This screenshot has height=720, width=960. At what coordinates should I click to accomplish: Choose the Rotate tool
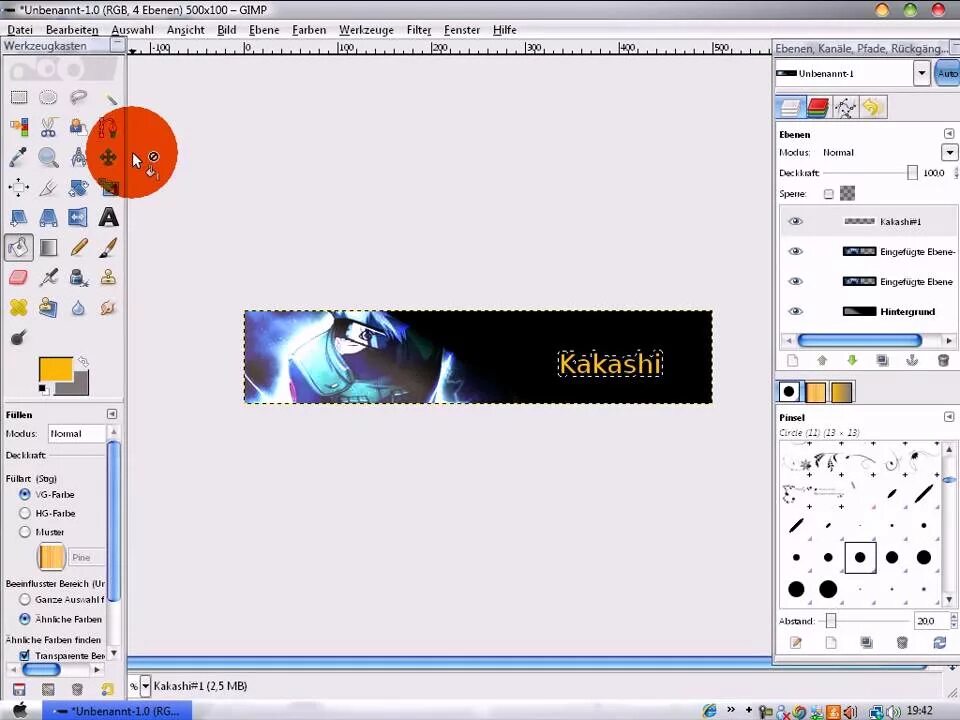click(x=78, y=187)
